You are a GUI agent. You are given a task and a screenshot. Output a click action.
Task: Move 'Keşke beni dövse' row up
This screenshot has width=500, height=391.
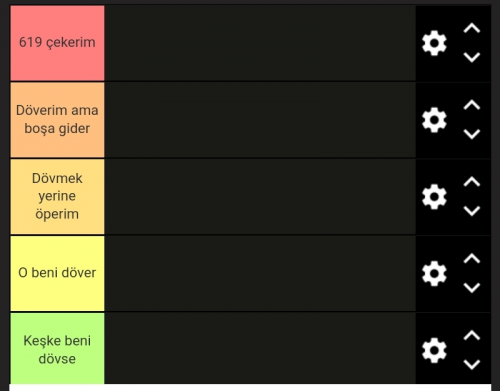[x=472, y=335]
